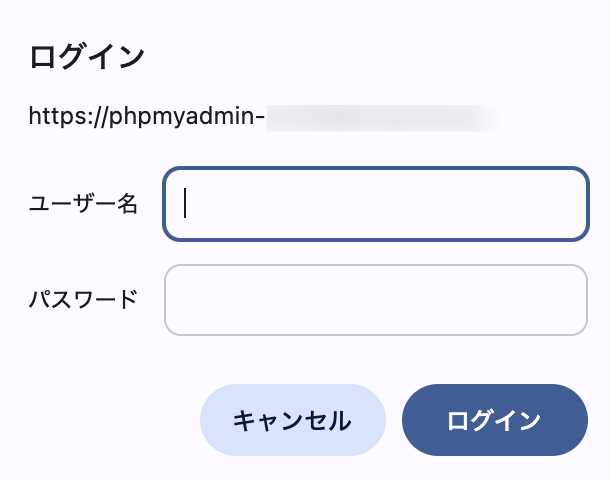Click the ログイン dialog heading

tap(87, 56)
